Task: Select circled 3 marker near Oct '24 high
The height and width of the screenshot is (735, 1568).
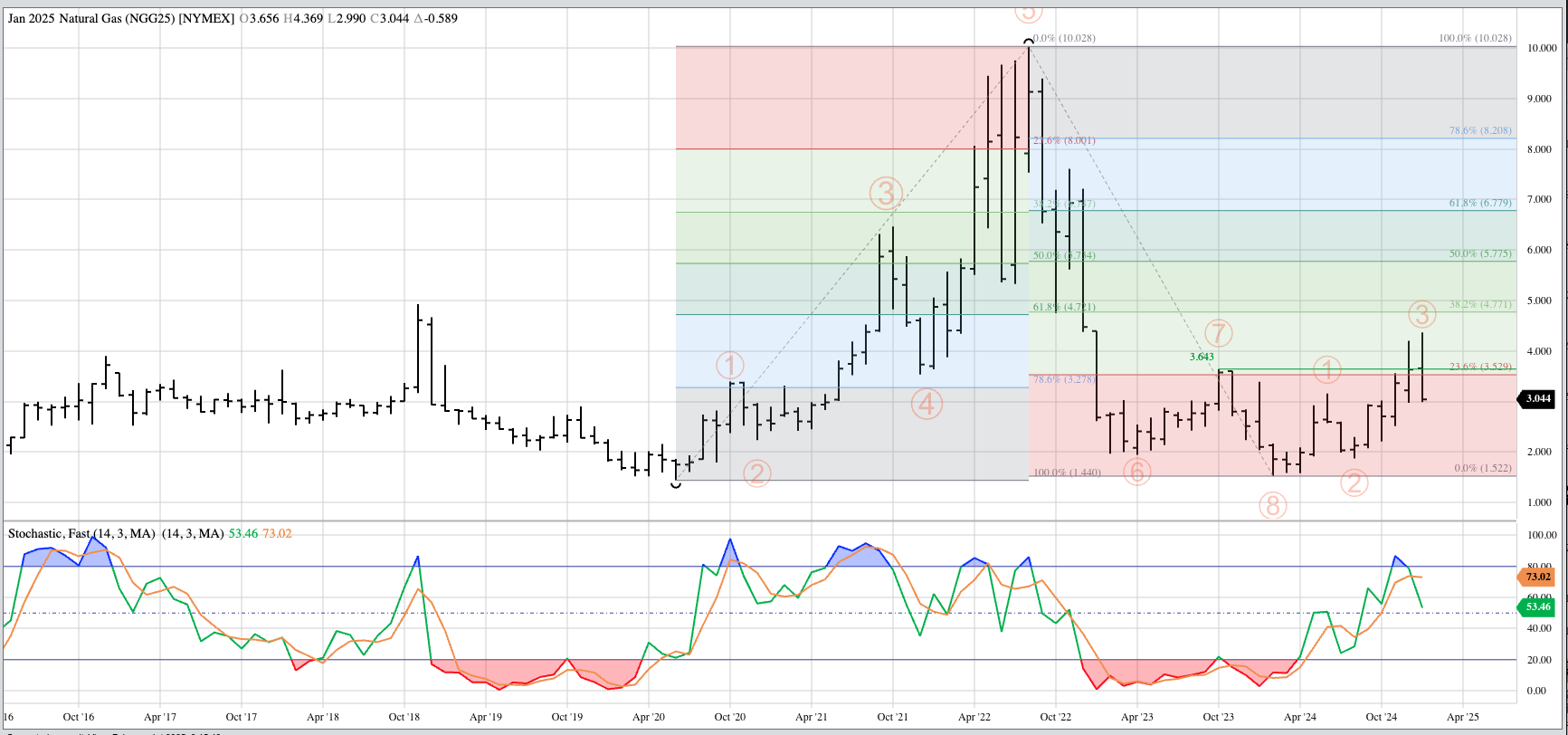Action: pyautogui.click(x=1422, y=314)
